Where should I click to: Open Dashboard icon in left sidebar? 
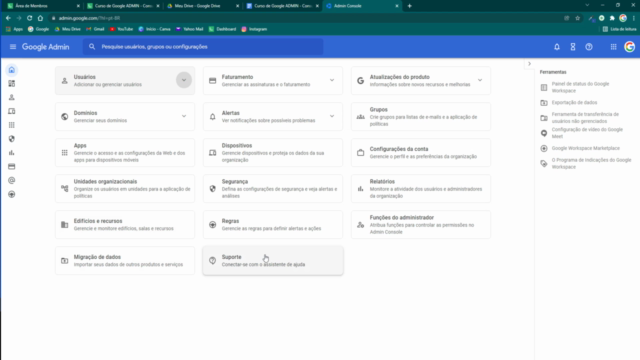pos(11,84)
